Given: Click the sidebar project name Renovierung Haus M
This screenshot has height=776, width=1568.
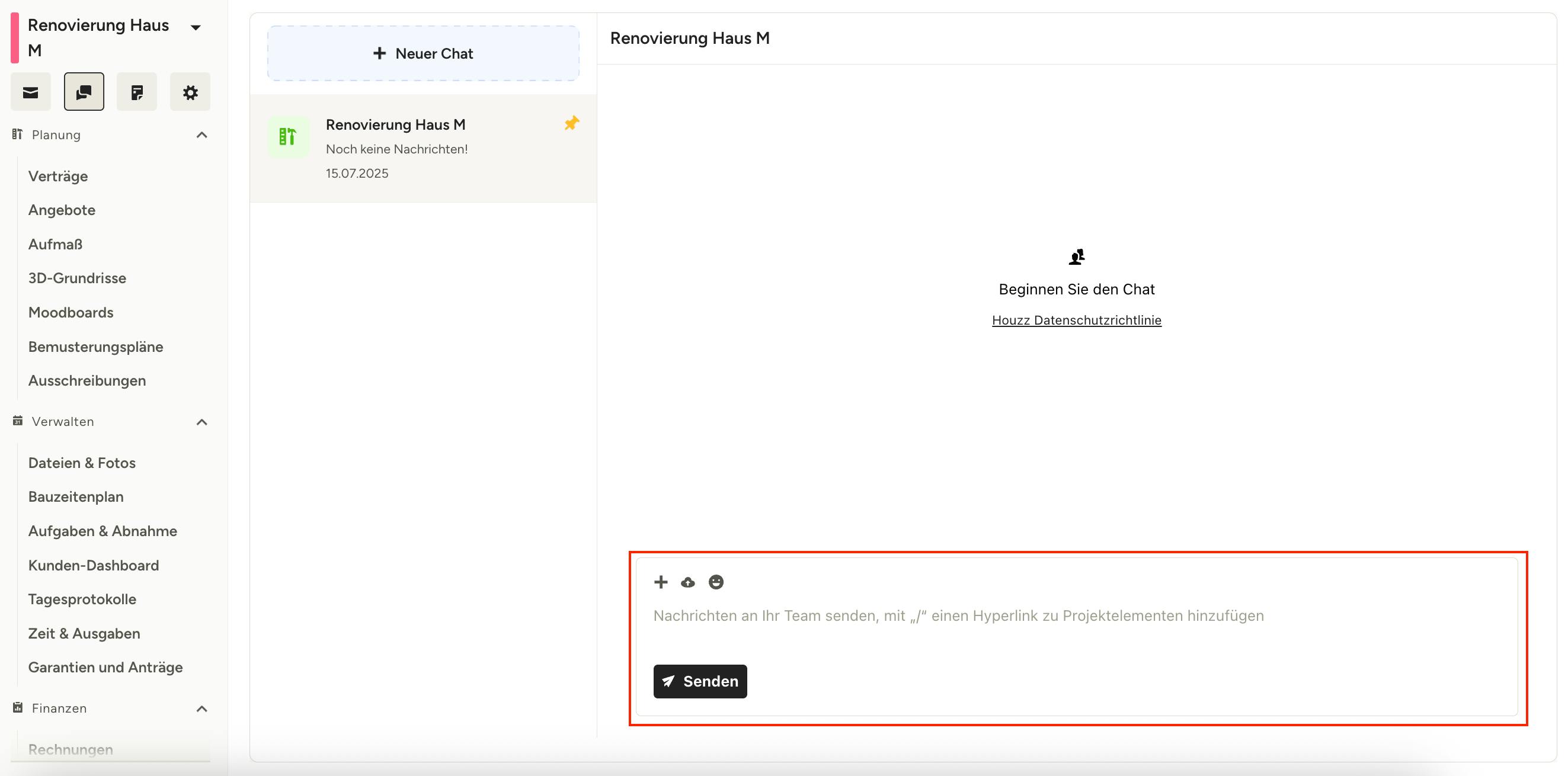Looking at the screenshot, I should (98, 37).
